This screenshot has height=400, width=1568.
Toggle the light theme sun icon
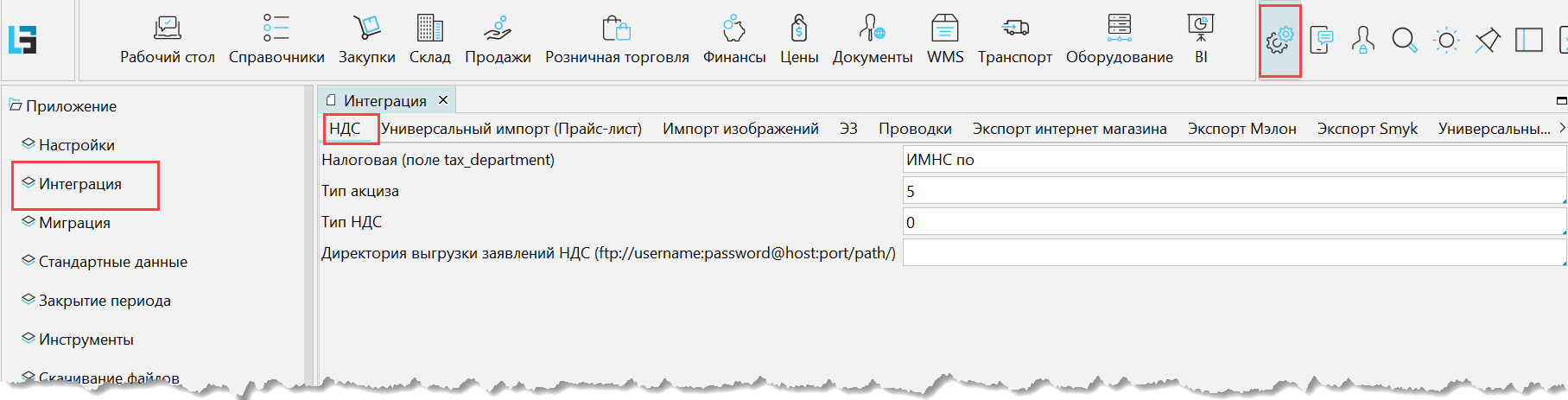1445,41
